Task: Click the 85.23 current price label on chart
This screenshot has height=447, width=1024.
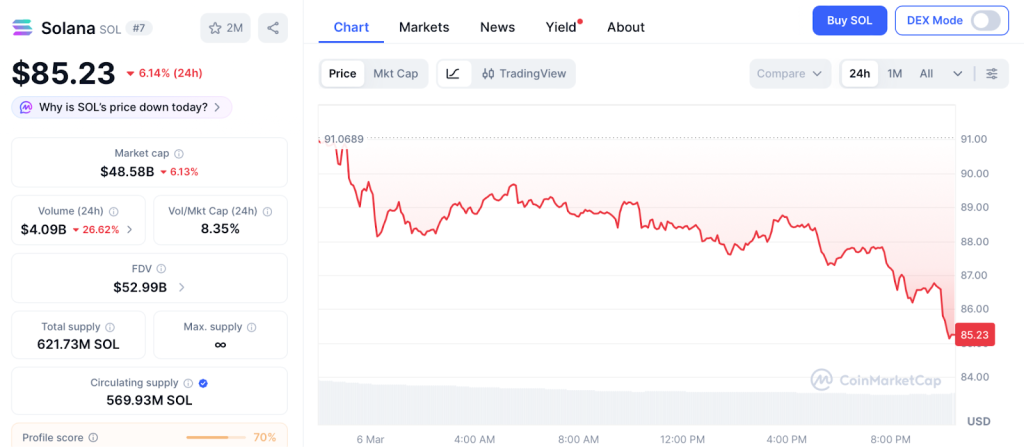Action: tap(974, 336)
